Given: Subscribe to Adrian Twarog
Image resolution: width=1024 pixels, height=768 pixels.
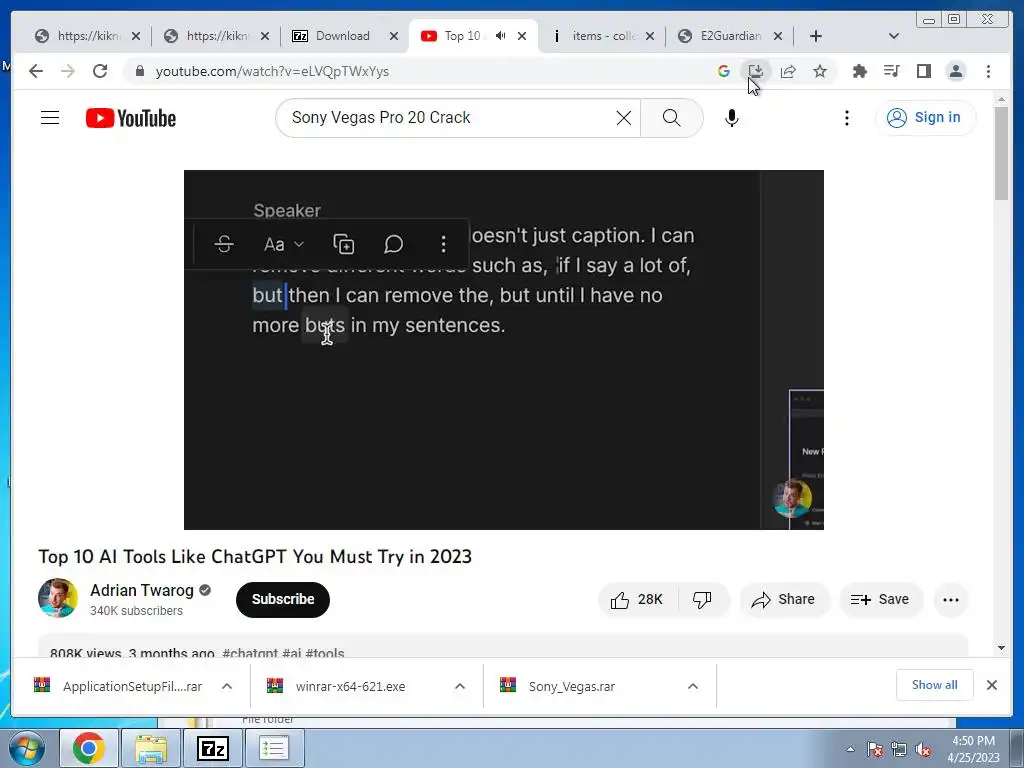Looking at the screenshot, I should (283, 600).
